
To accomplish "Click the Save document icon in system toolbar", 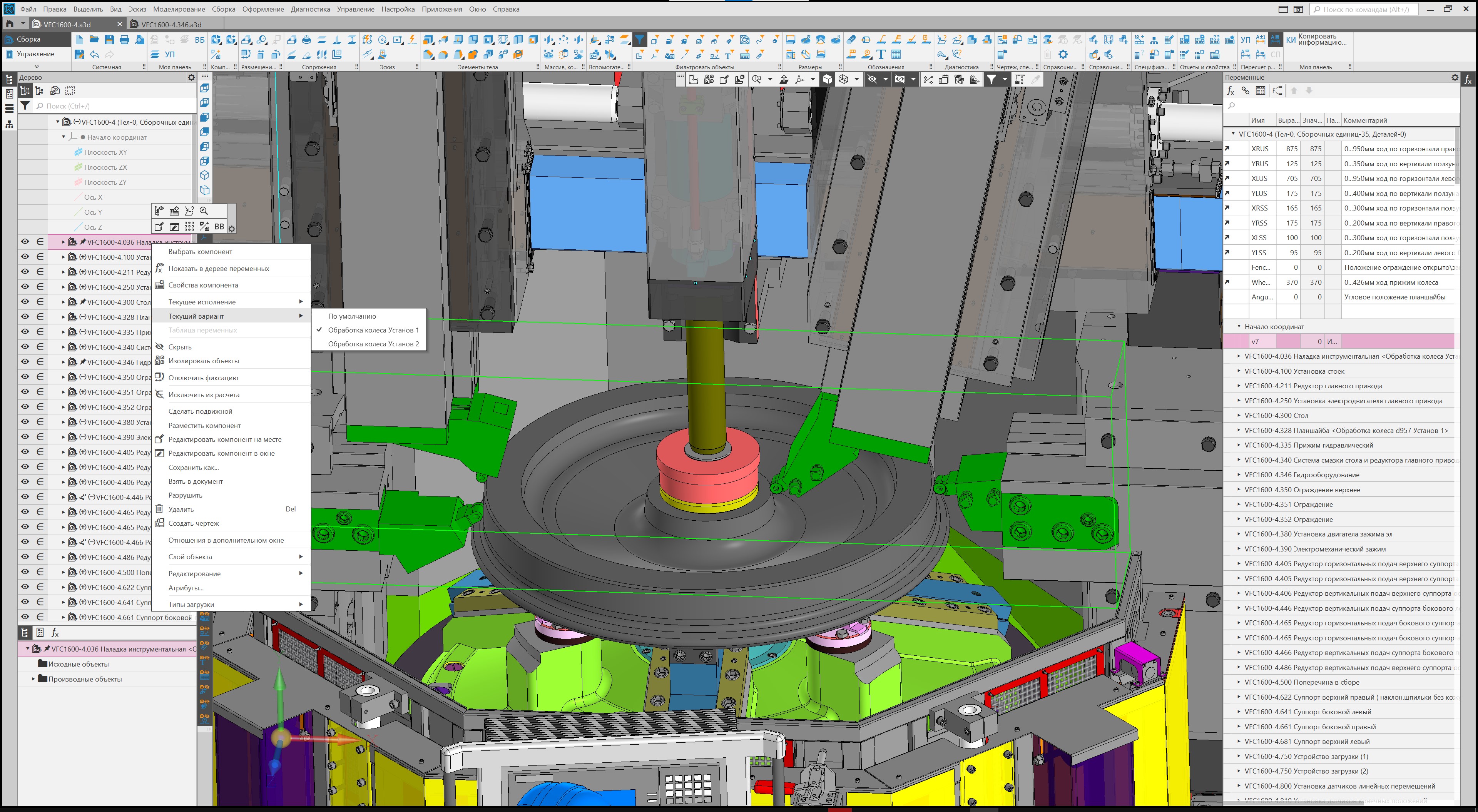I will pos(109,40).
